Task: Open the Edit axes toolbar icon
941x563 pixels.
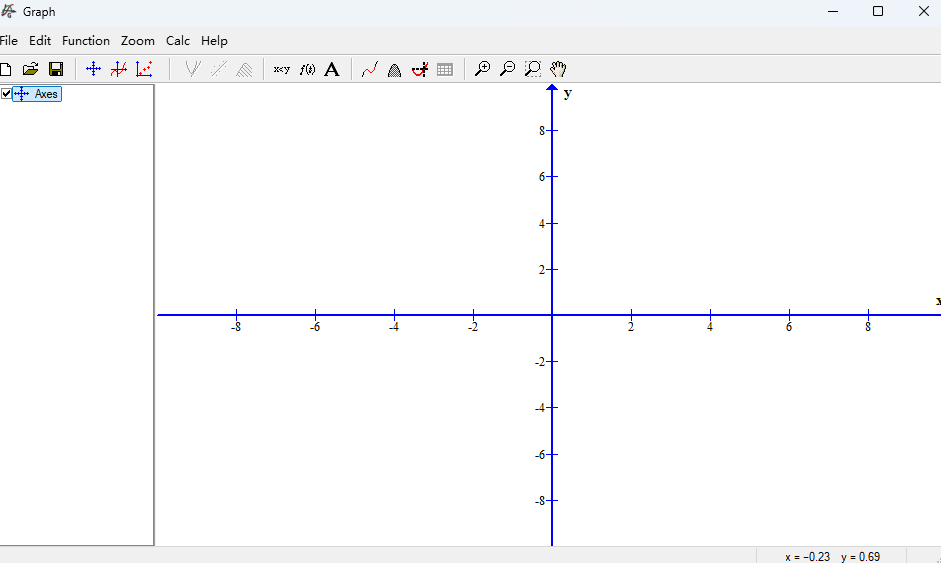Action: point(93,69)
